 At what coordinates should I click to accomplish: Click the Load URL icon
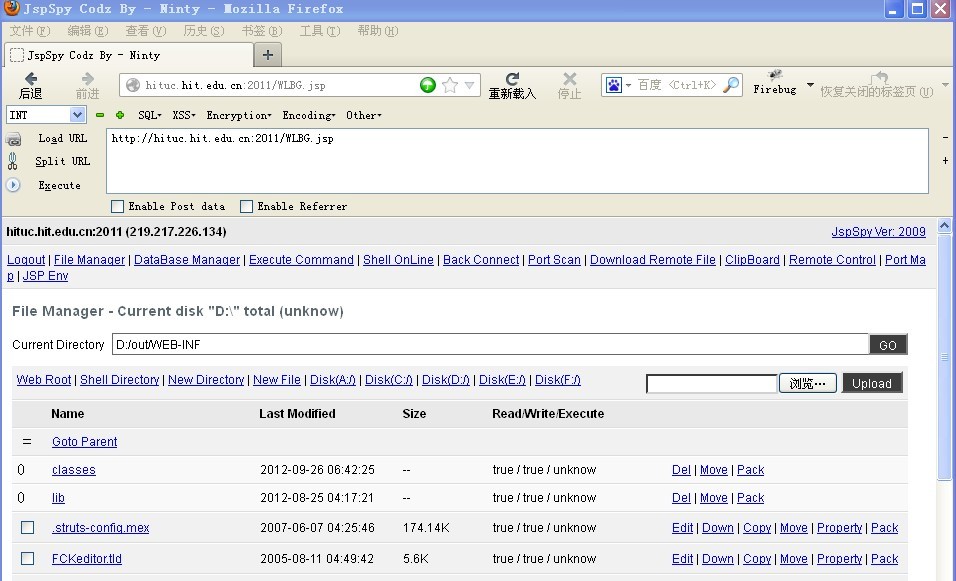pos(13,139)
